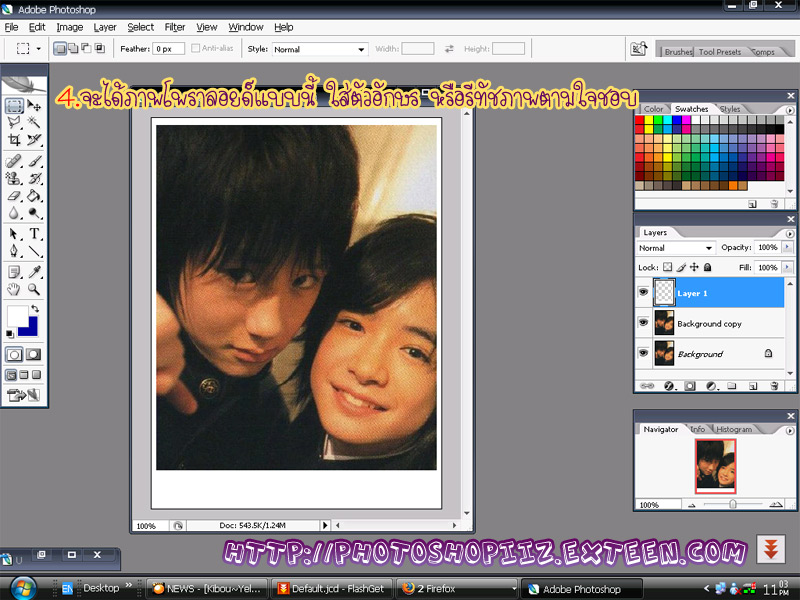Open the Filter menu

click(x=174, y=27)
